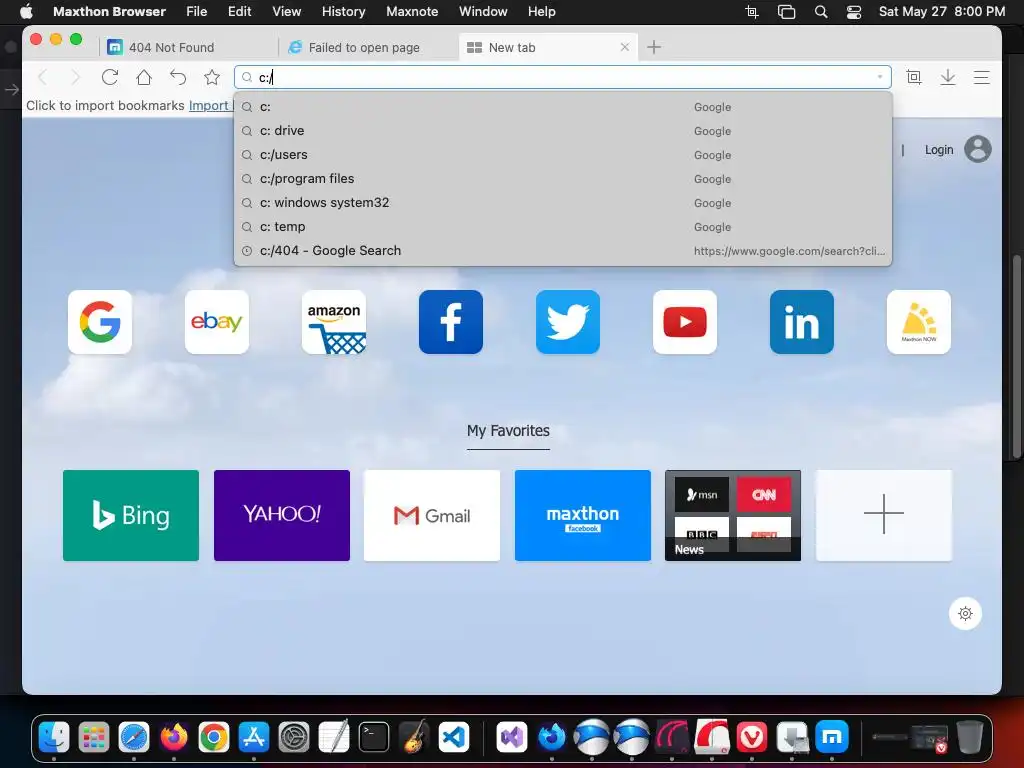
Task: Launch Visual Studio Code from the Dock
Action: click(454, 737)
